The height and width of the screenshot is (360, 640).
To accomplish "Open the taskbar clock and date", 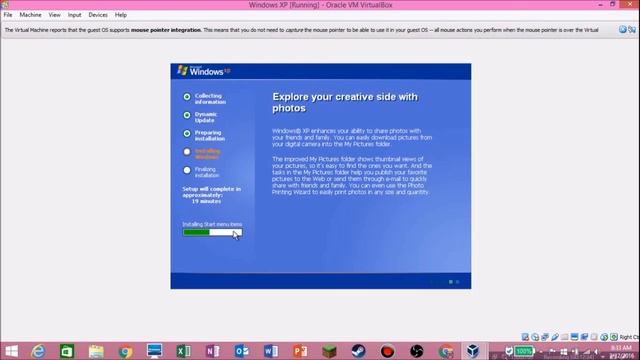I will (x=622, y=352).
